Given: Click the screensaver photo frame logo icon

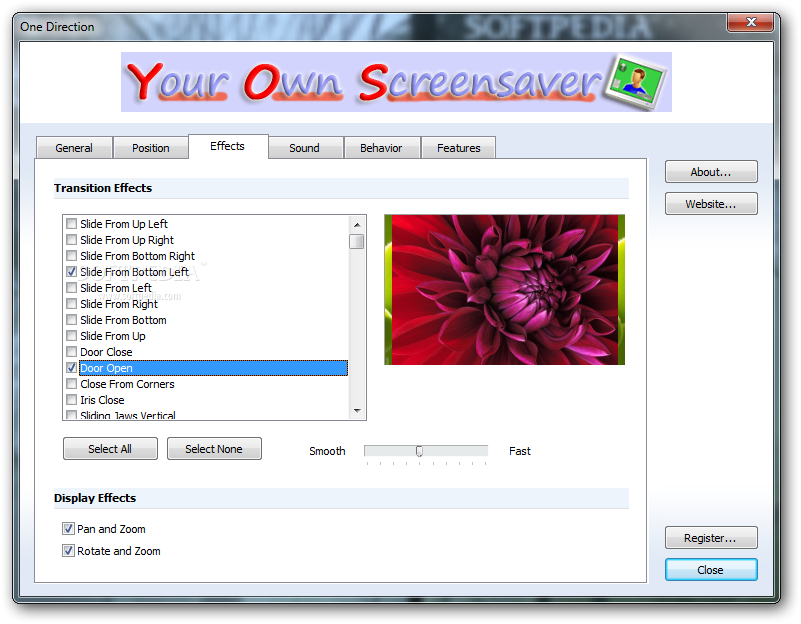Looking at the screenshot, I should click(635, 82).
